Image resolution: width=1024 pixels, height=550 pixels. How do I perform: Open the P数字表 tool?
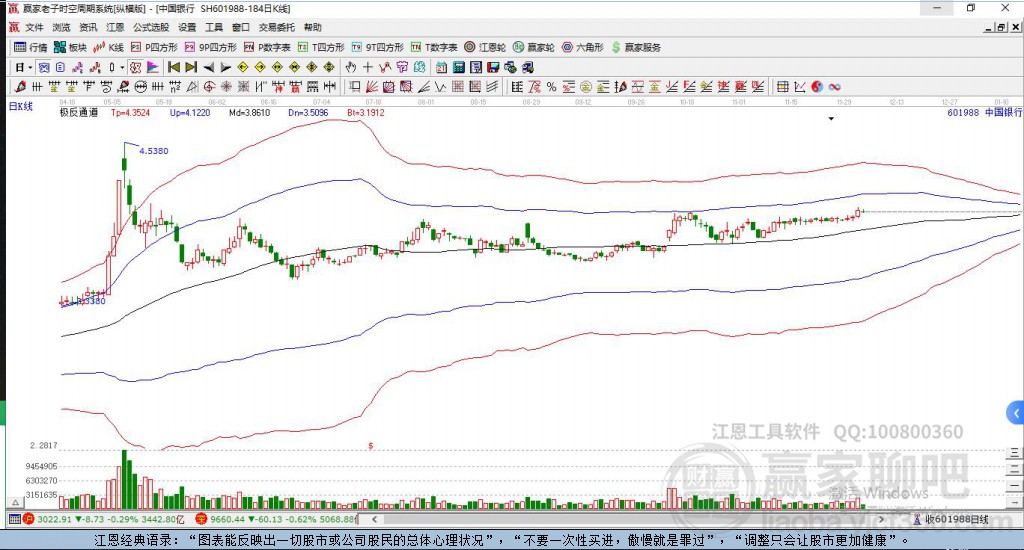point(267,47)
